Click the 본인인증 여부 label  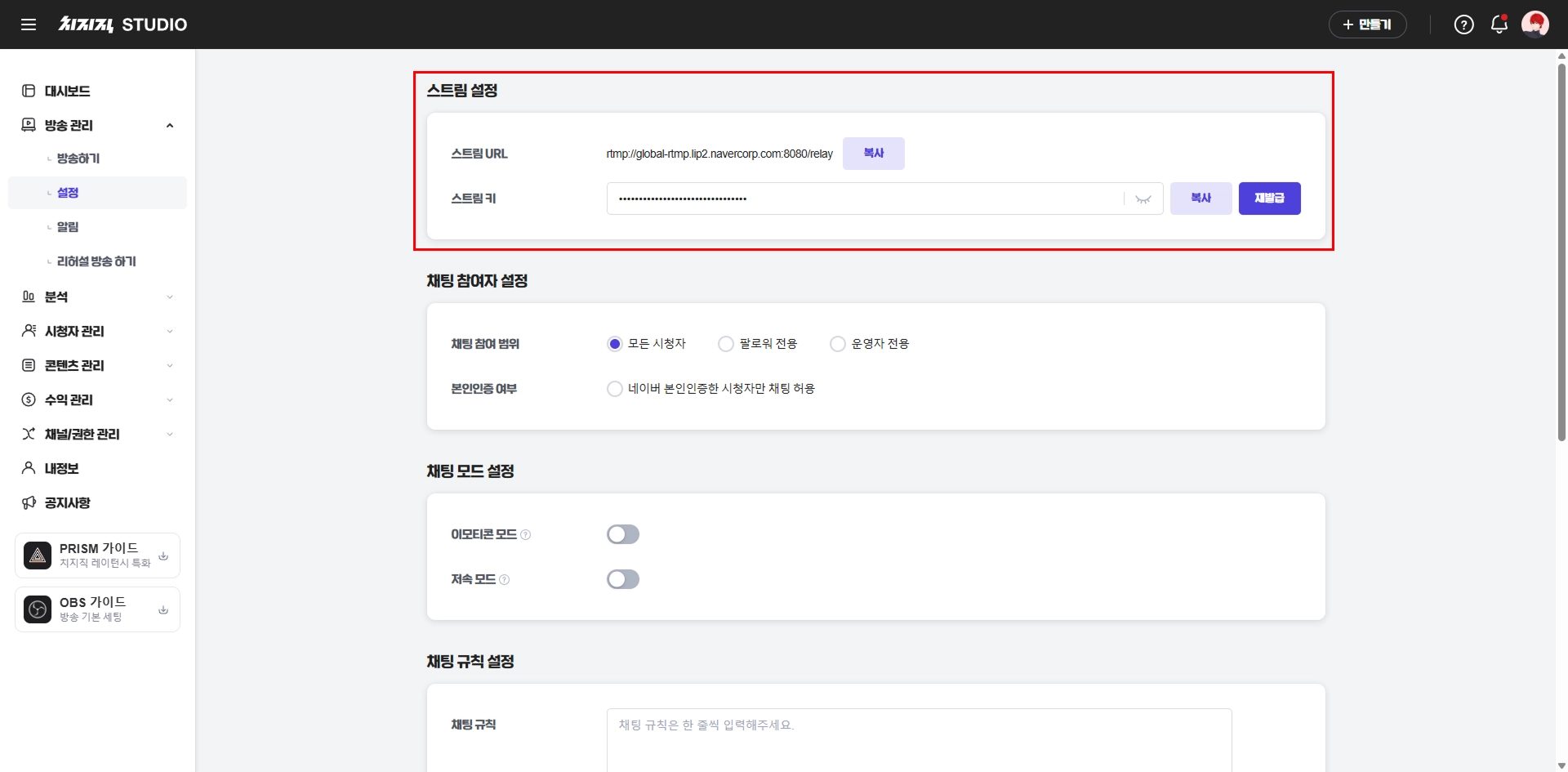484,389
